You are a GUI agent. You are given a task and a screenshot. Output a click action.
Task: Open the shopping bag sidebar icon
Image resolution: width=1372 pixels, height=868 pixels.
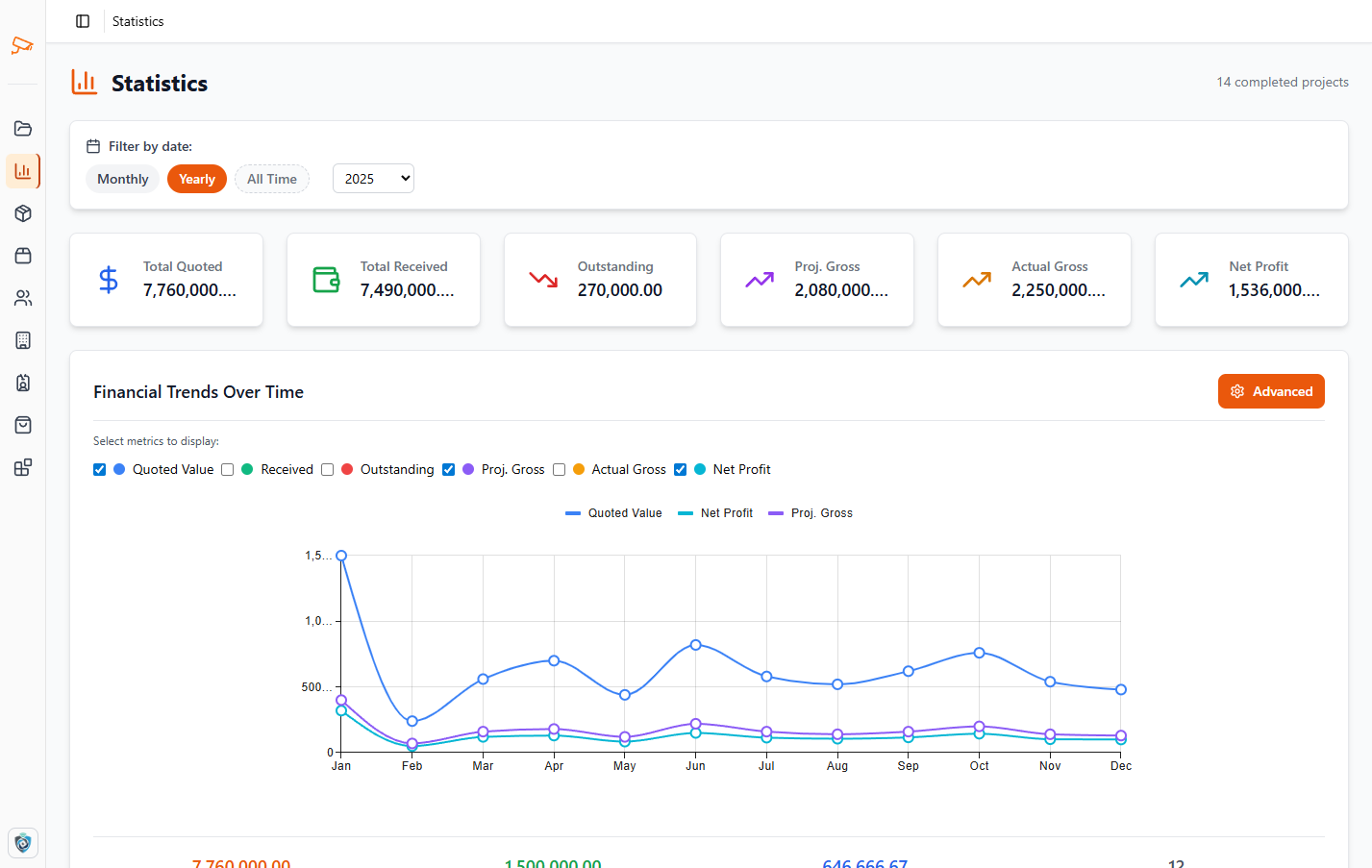coord(23,425)
